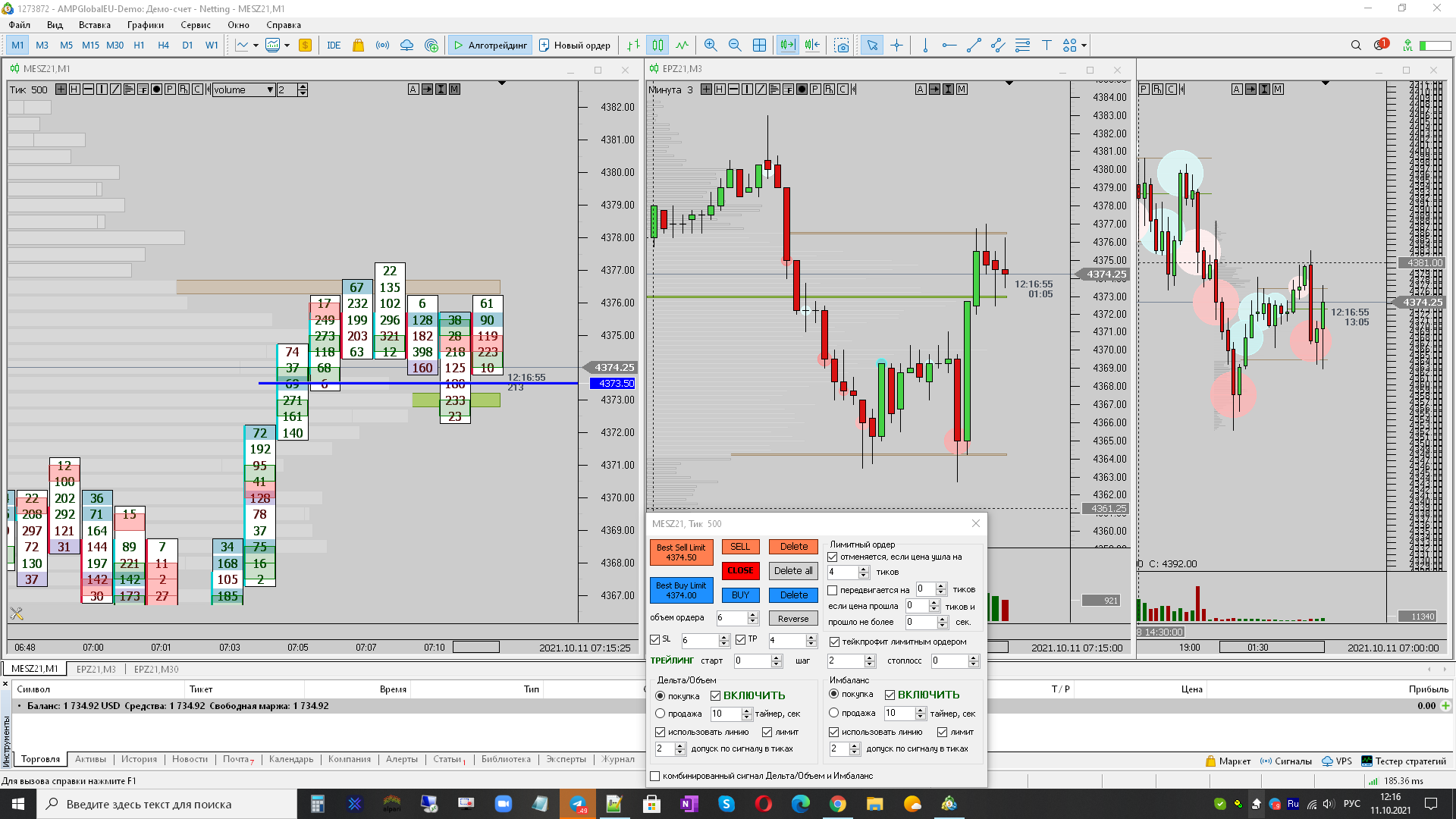Click the Algo Trading (Алготрейдинг) button

(490, 45)
